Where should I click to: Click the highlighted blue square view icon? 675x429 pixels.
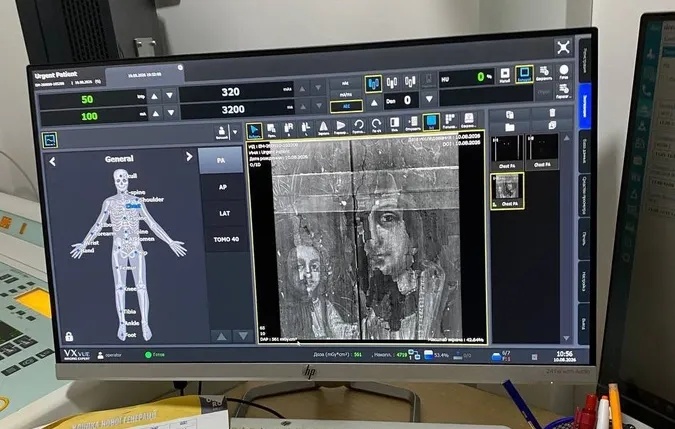pyautogui.click(x=431, y=122)
